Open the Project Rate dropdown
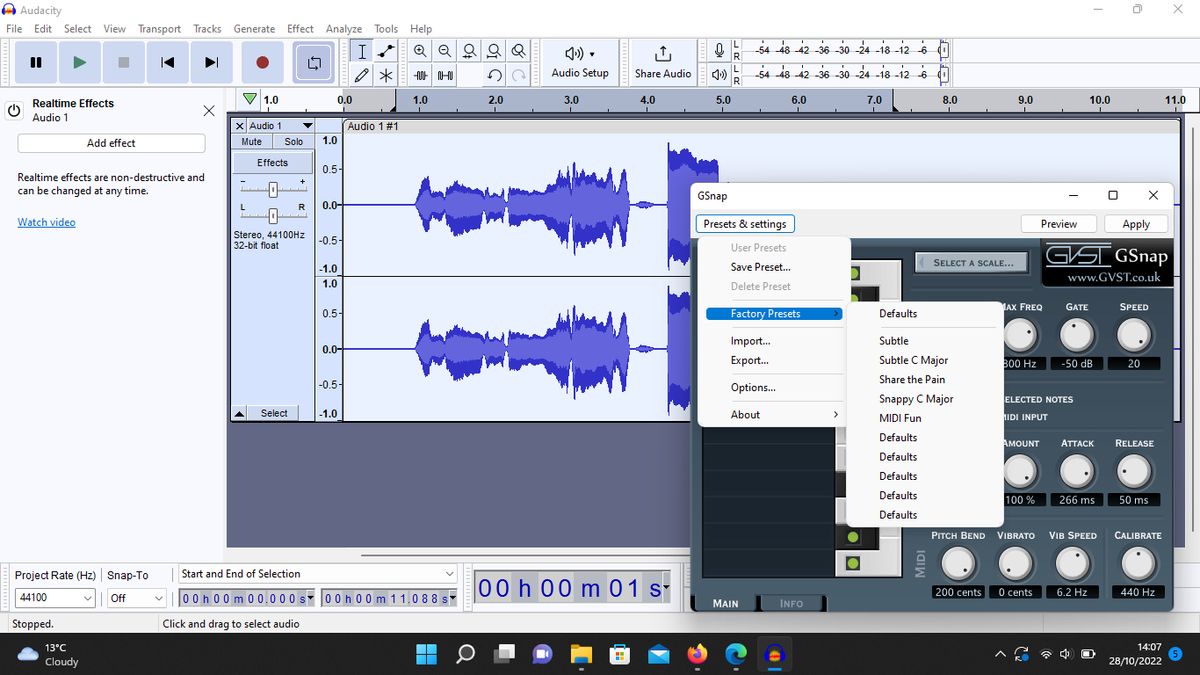The height and width of the screenshot is (675, 1200). 54,597
